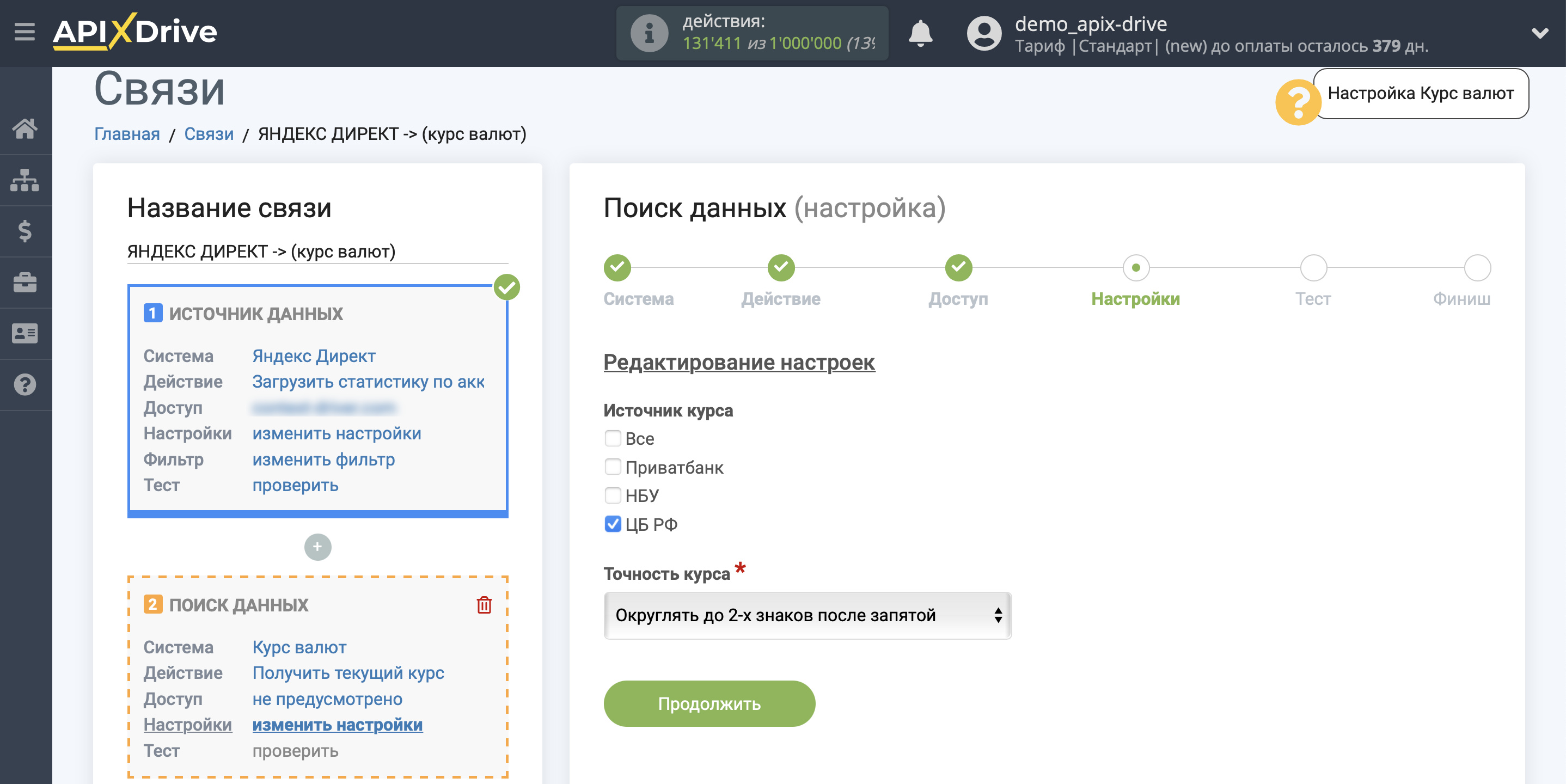Delete ПОИСК ДАННЫХ block with trash icon
Image resolution: width=1566 pixels, height=784 pixels.
pyautogui.click(x=484, y=605)
